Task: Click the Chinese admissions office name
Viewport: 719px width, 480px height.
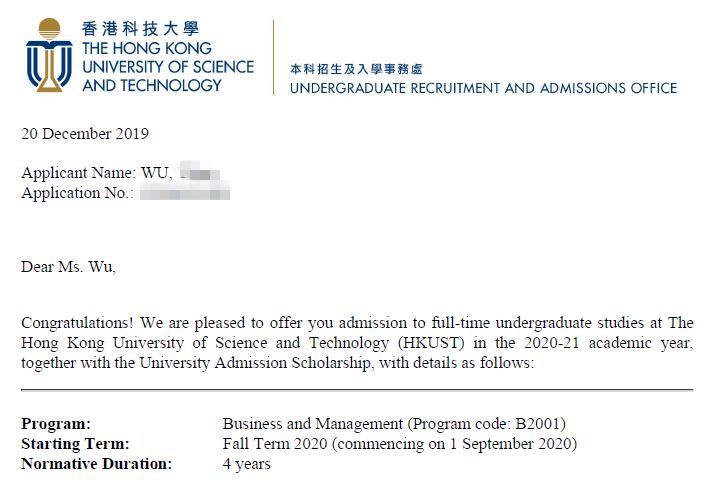Action: tap(356, 69)
